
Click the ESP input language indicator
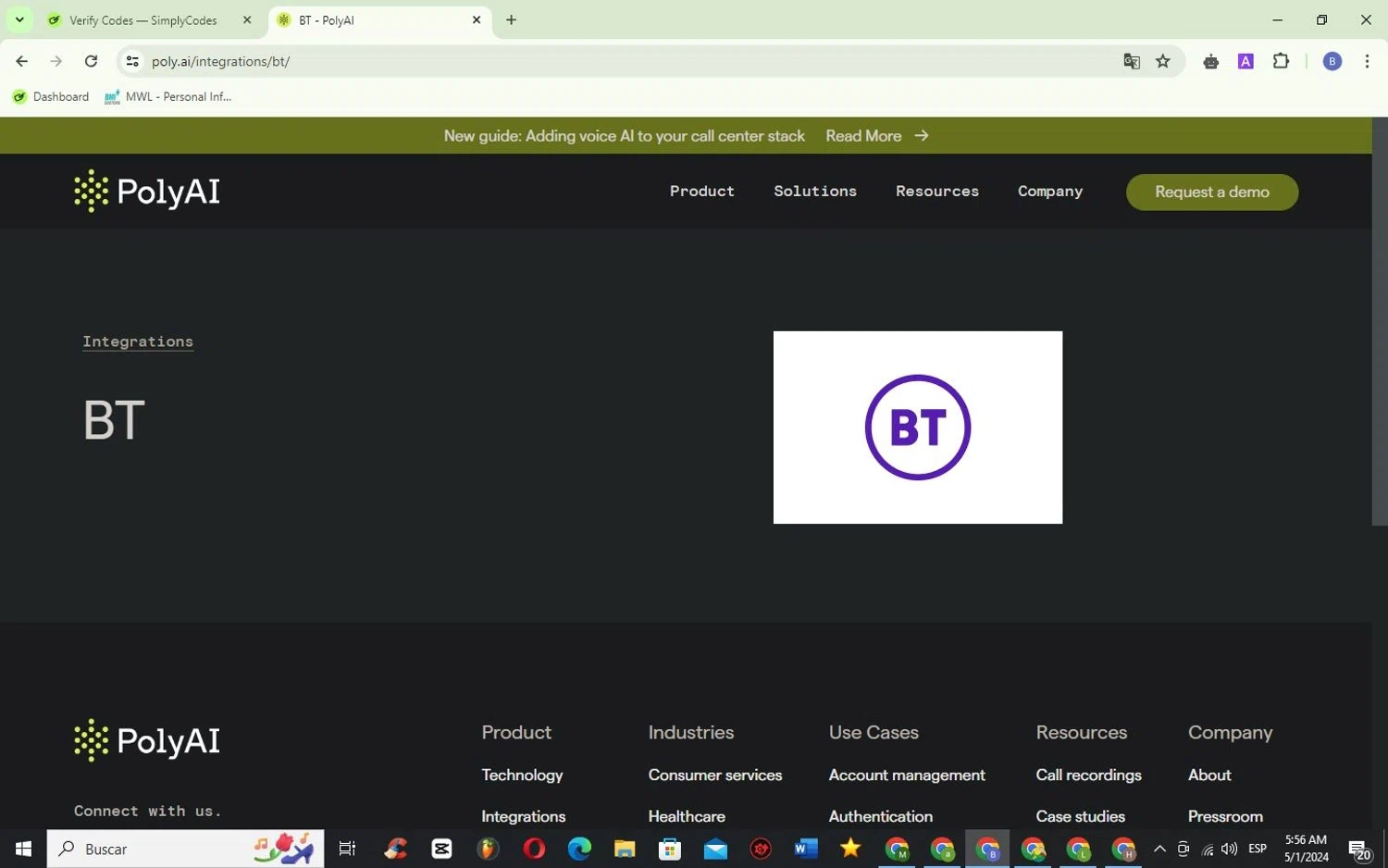[1258, 849]
